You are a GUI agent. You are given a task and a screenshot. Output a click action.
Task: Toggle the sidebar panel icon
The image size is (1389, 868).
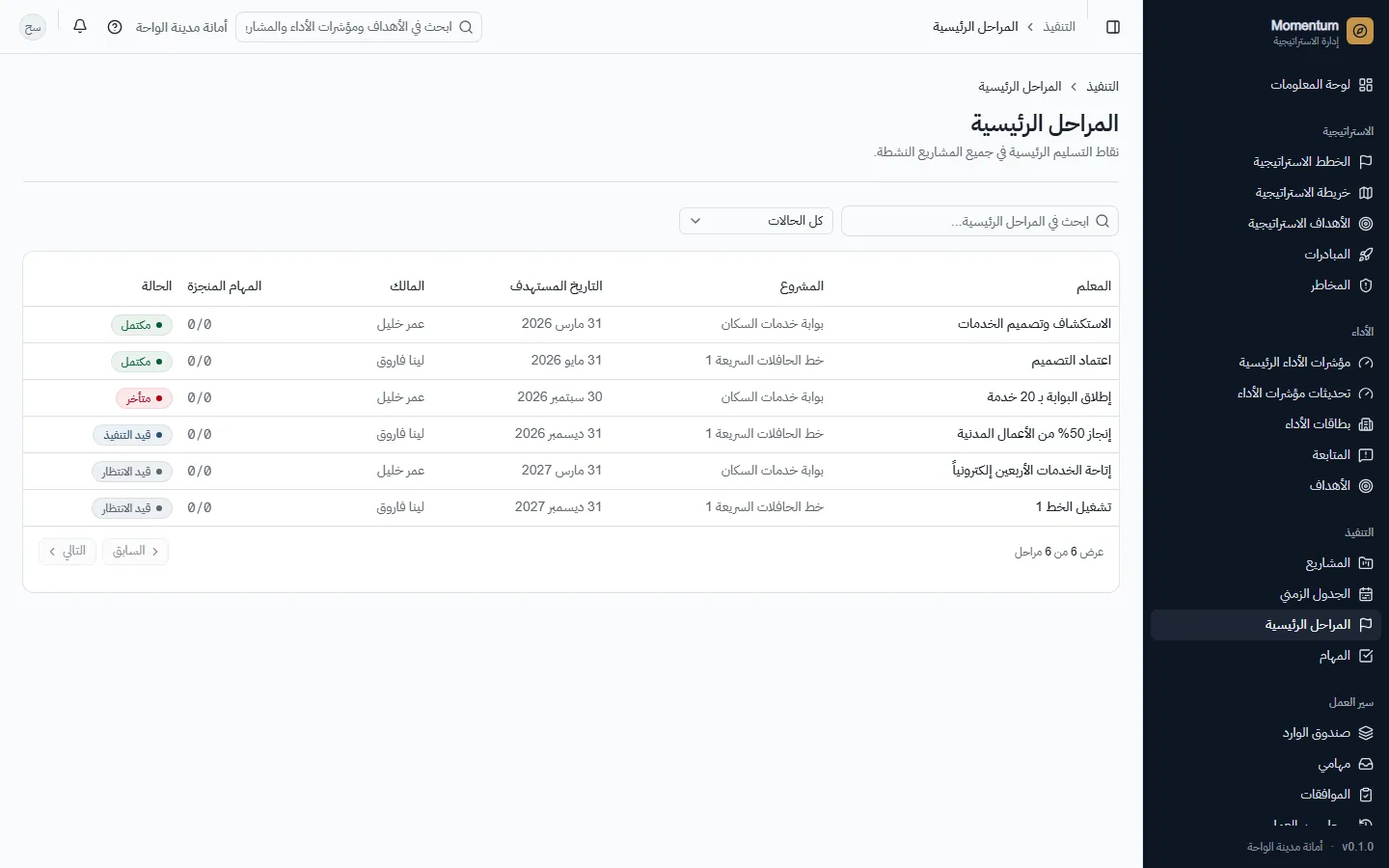(1113, 27)
